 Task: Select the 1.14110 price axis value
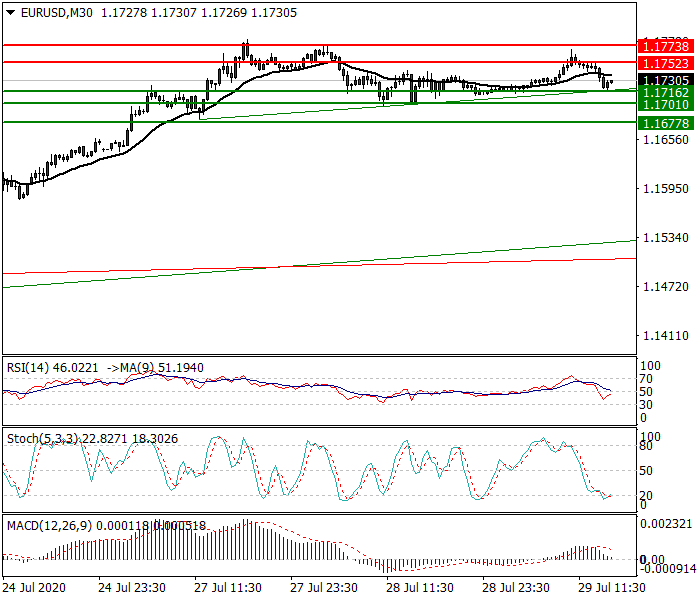pyautogui.click(x=666, y=336)
